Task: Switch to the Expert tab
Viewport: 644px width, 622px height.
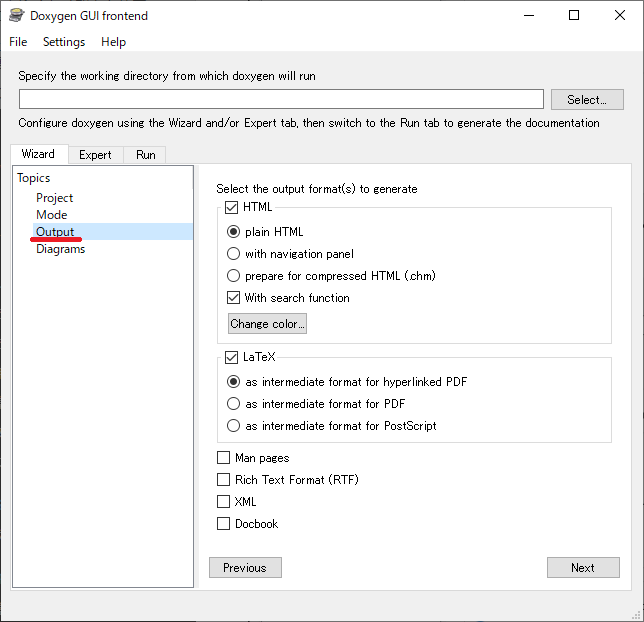Action: pos(95,155)
